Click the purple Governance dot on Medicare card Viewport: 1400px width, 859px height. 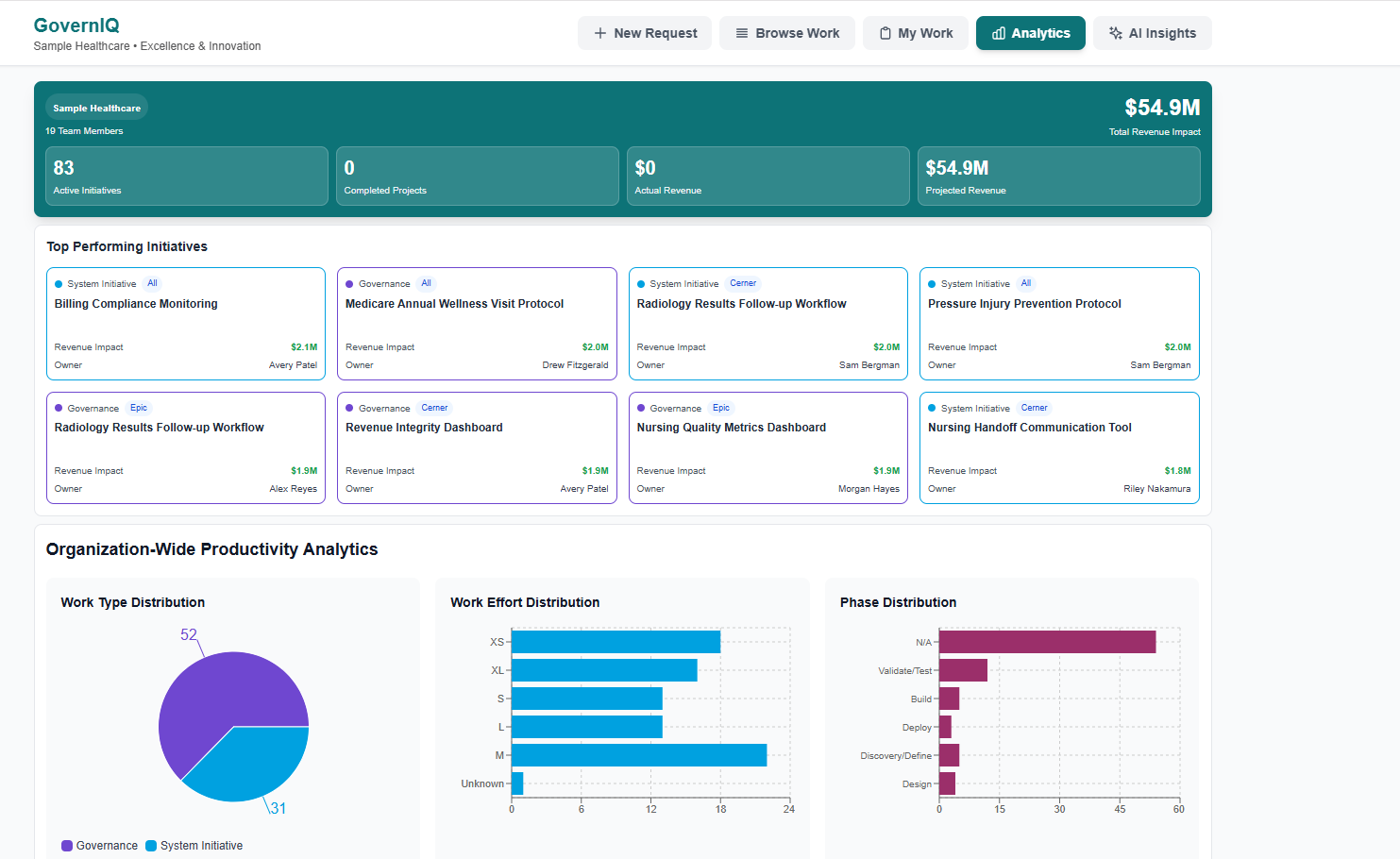(x=350, y=283)
